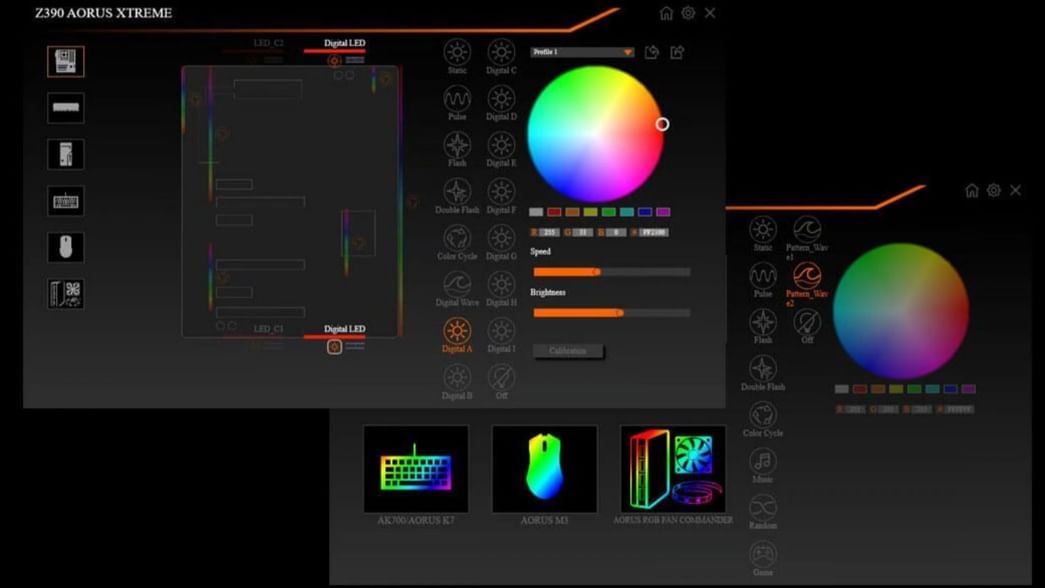The image size is (1045, 588).
Task: Open the RAM lighting section
Action: 64,107
